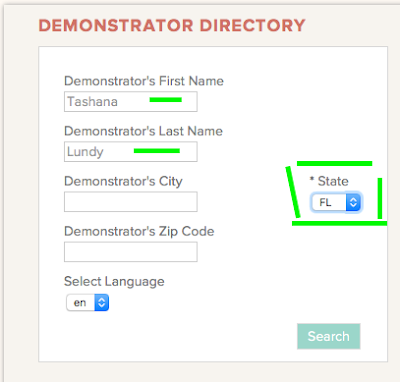400x382 pixels.
Task: Click the blue arrows on State selector
Action: pos(353,202)
